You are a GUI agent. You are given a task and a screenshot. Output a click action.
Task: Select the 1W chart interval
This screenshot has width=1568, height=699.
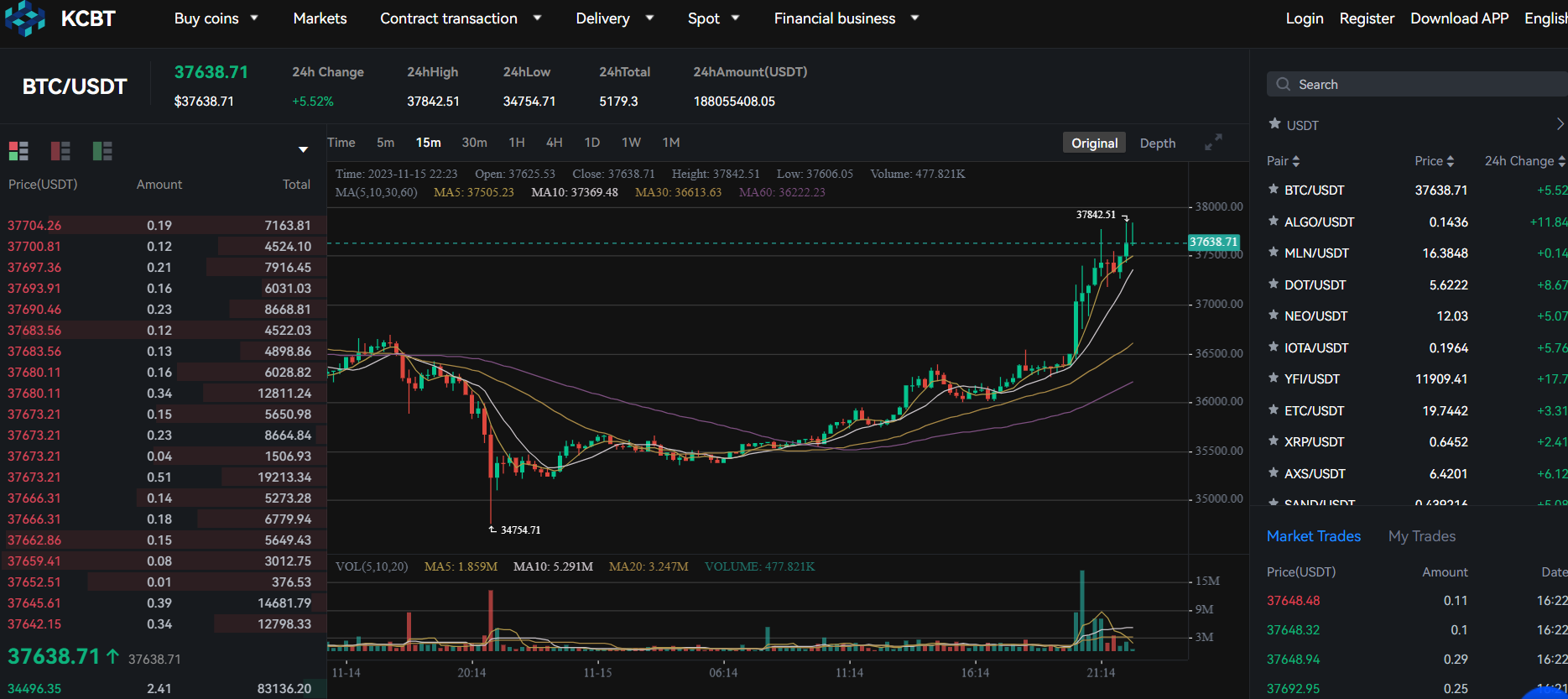pos(631,143)
